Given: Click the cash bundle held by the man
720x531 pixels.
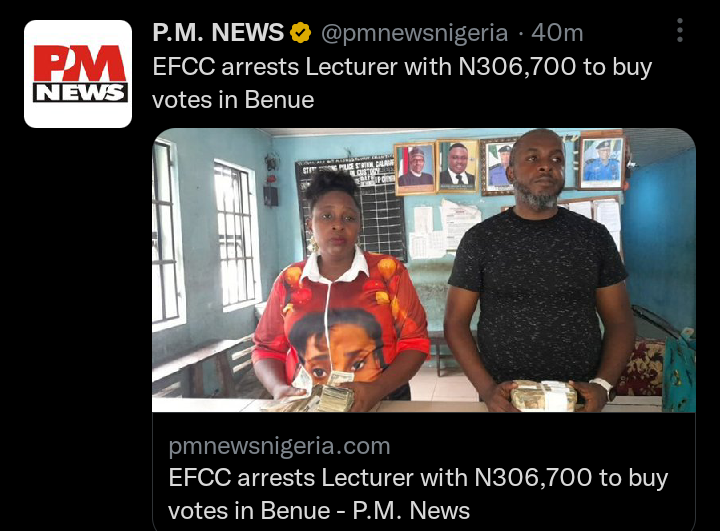Looking at the screenshot, I should (543, 395).
